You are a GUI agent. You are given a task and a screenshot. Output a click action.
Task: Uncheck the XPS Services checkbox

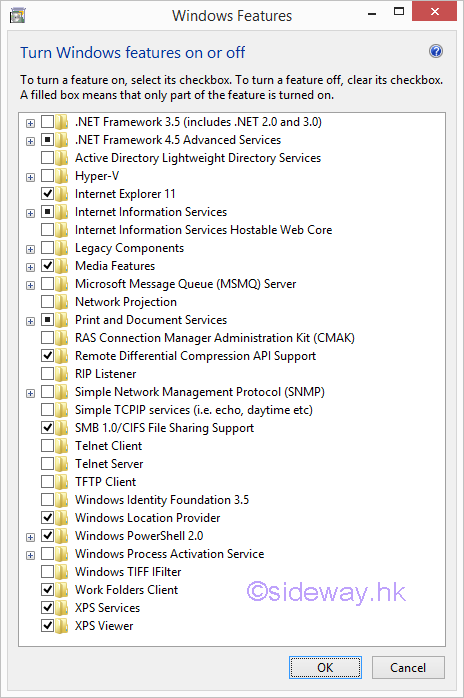click(x=47, y=607)
